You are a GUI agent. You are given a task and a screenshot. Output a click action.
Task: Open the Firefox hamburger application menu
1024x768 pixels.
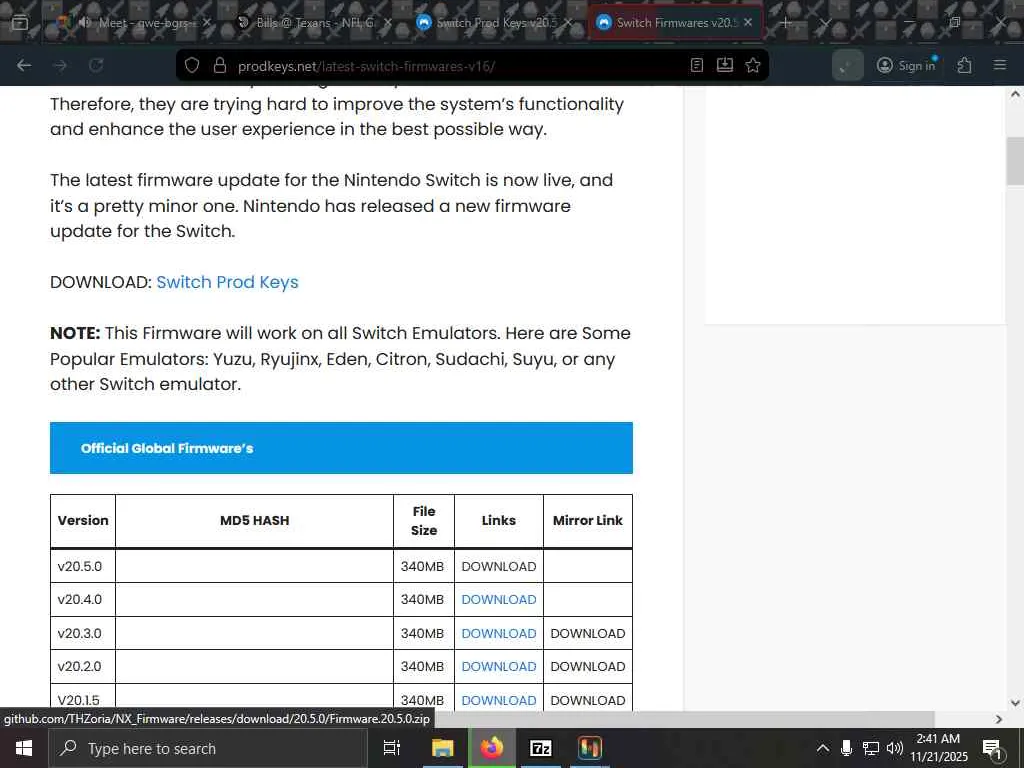click(1000, 65)
